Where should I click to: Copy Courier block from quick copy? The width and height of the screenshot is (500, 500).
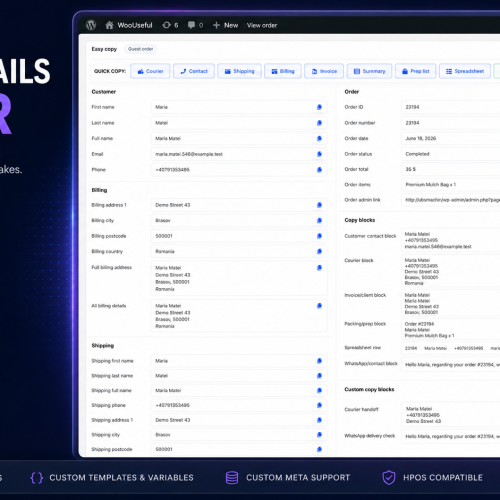(x=150, y=71)
